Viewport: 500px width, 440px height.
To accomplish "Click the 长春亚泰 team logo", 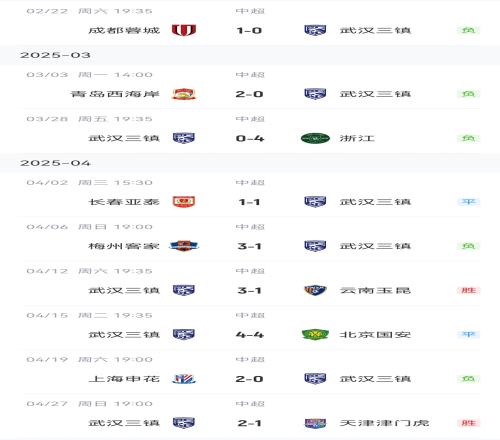I will (184, 202).
